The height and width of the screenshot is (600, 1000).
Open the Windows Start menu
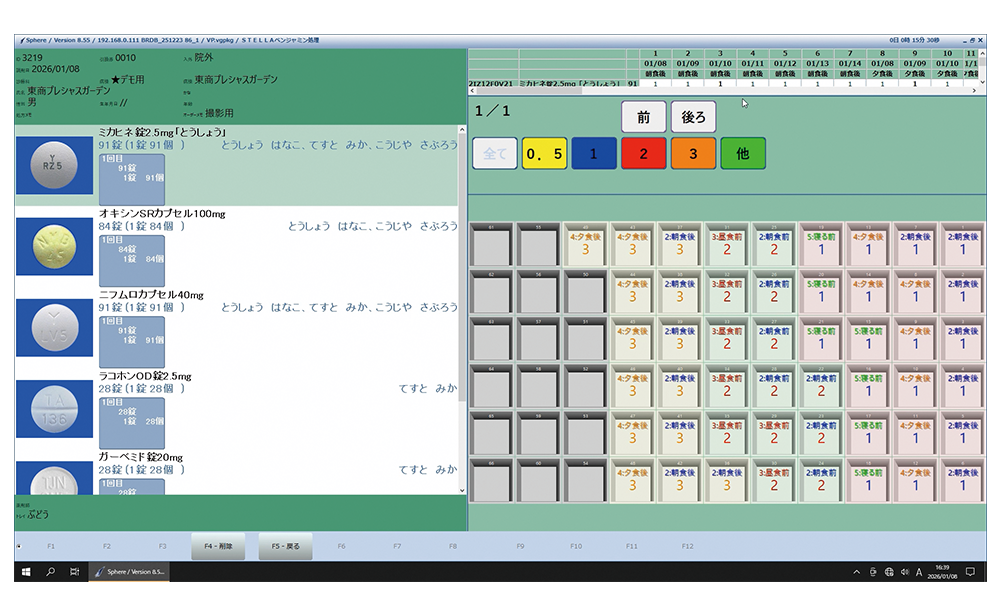click(26, 572)
